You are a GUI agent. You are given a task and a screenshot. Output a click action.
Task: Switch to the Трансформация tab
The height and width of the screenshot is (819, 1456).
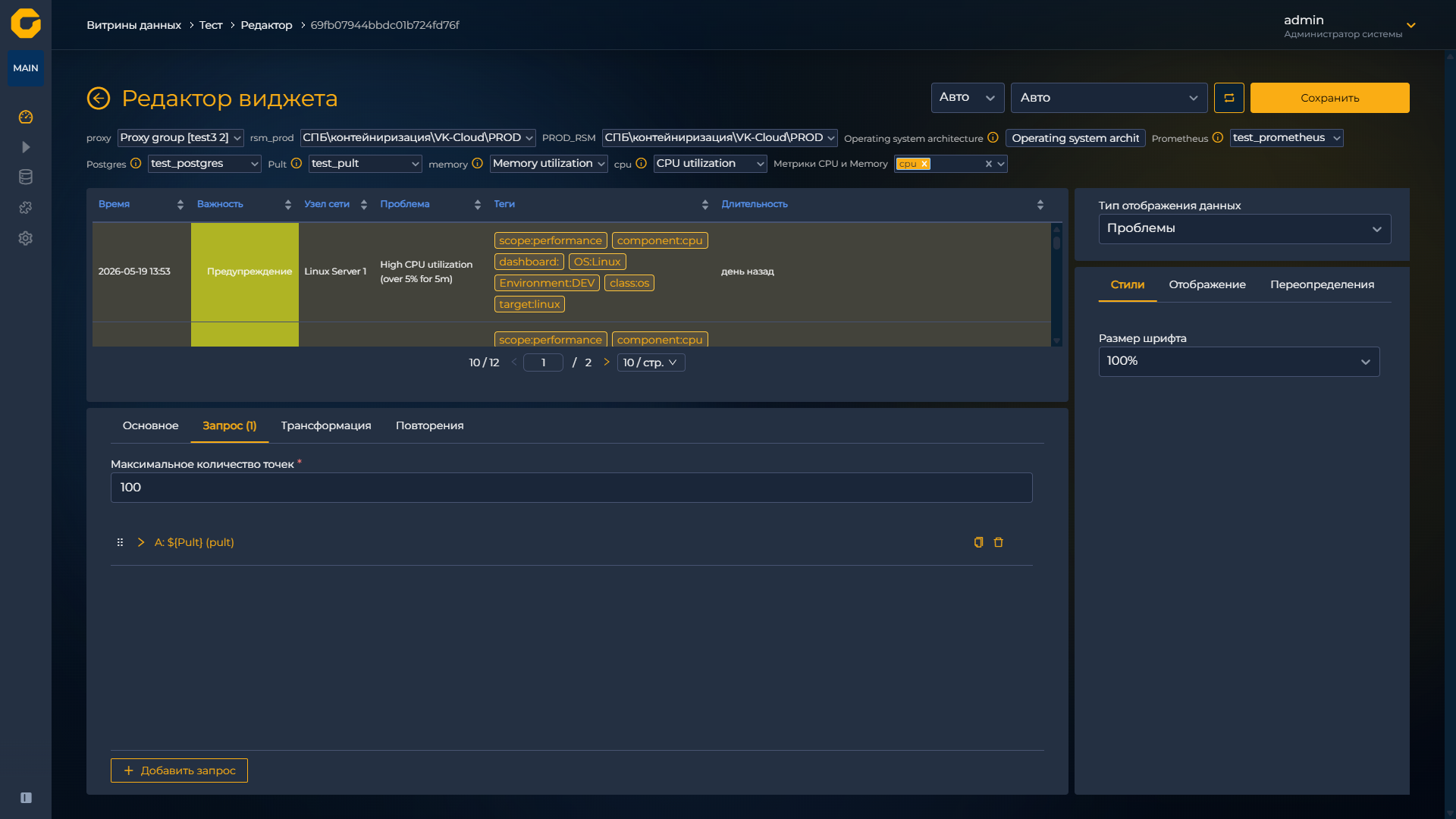click(326, 425)
